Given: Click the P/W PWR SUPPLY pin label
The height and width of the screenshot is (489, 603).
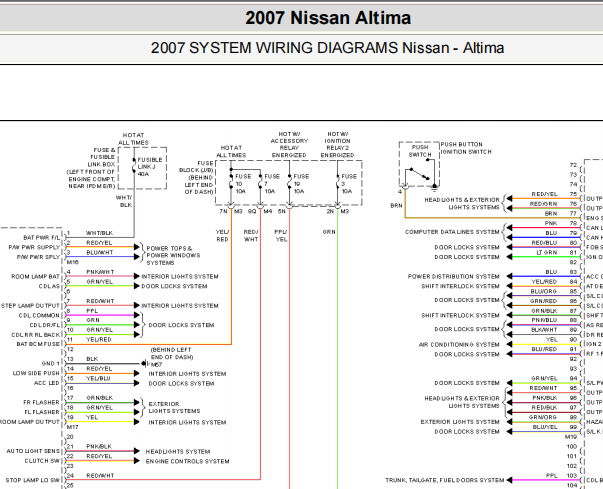Looking at the screenshot, I should (x=34, y=248).
